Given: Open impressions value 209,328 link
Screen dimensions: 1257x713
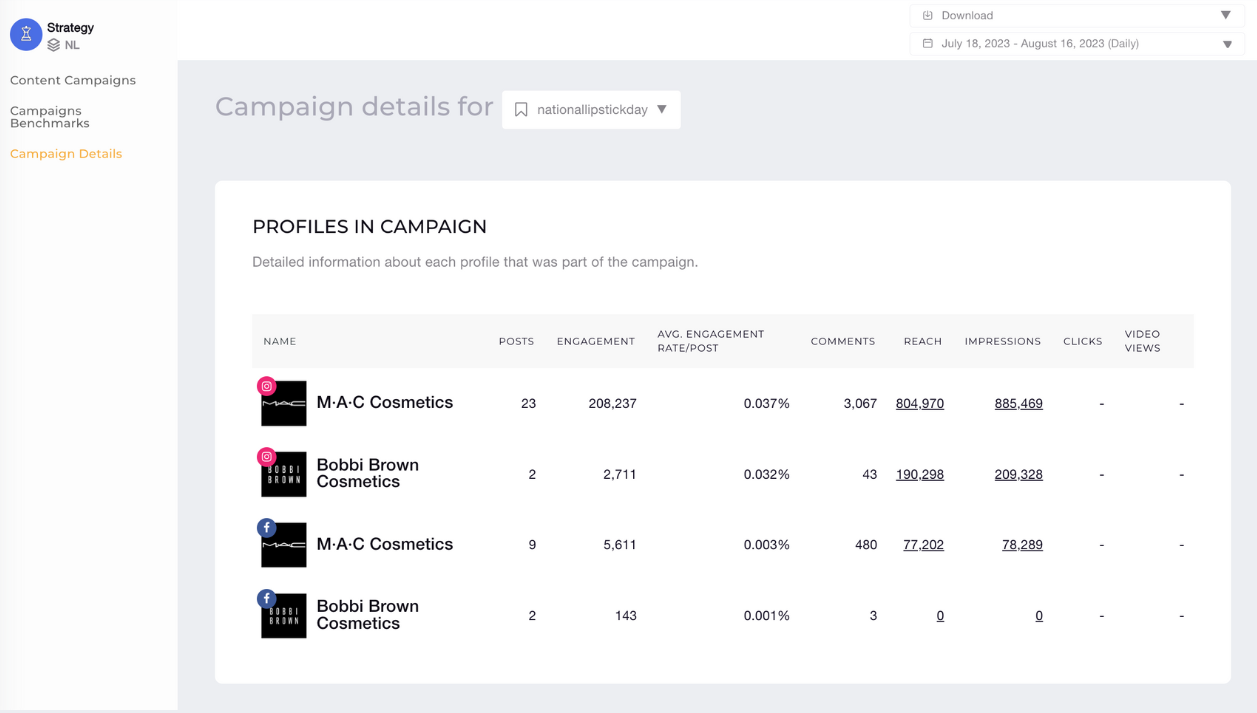Looking at the screenshot, I should 1019,475.
